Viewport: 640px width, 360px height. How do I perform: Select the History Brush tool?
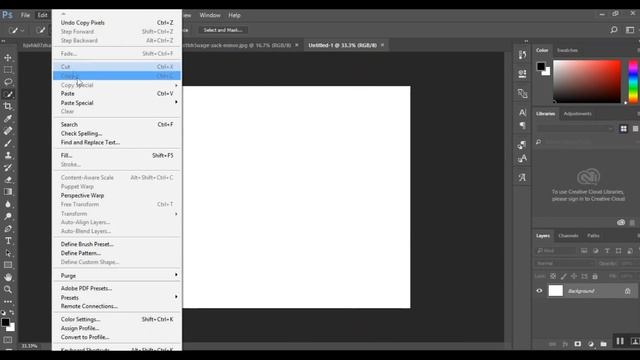[8, 168]
